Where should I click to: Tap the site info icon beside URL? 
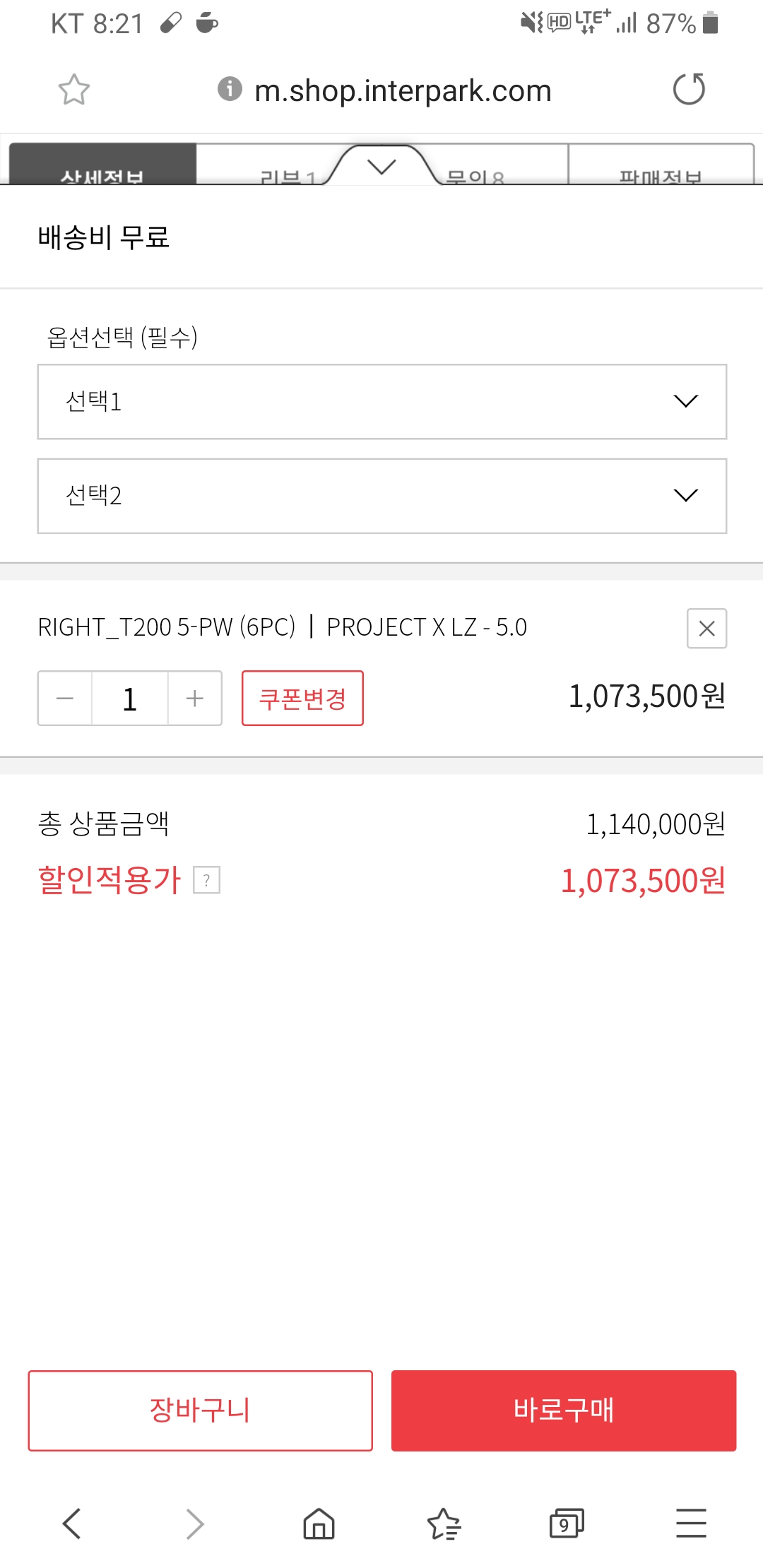click(x=230, y=89)
